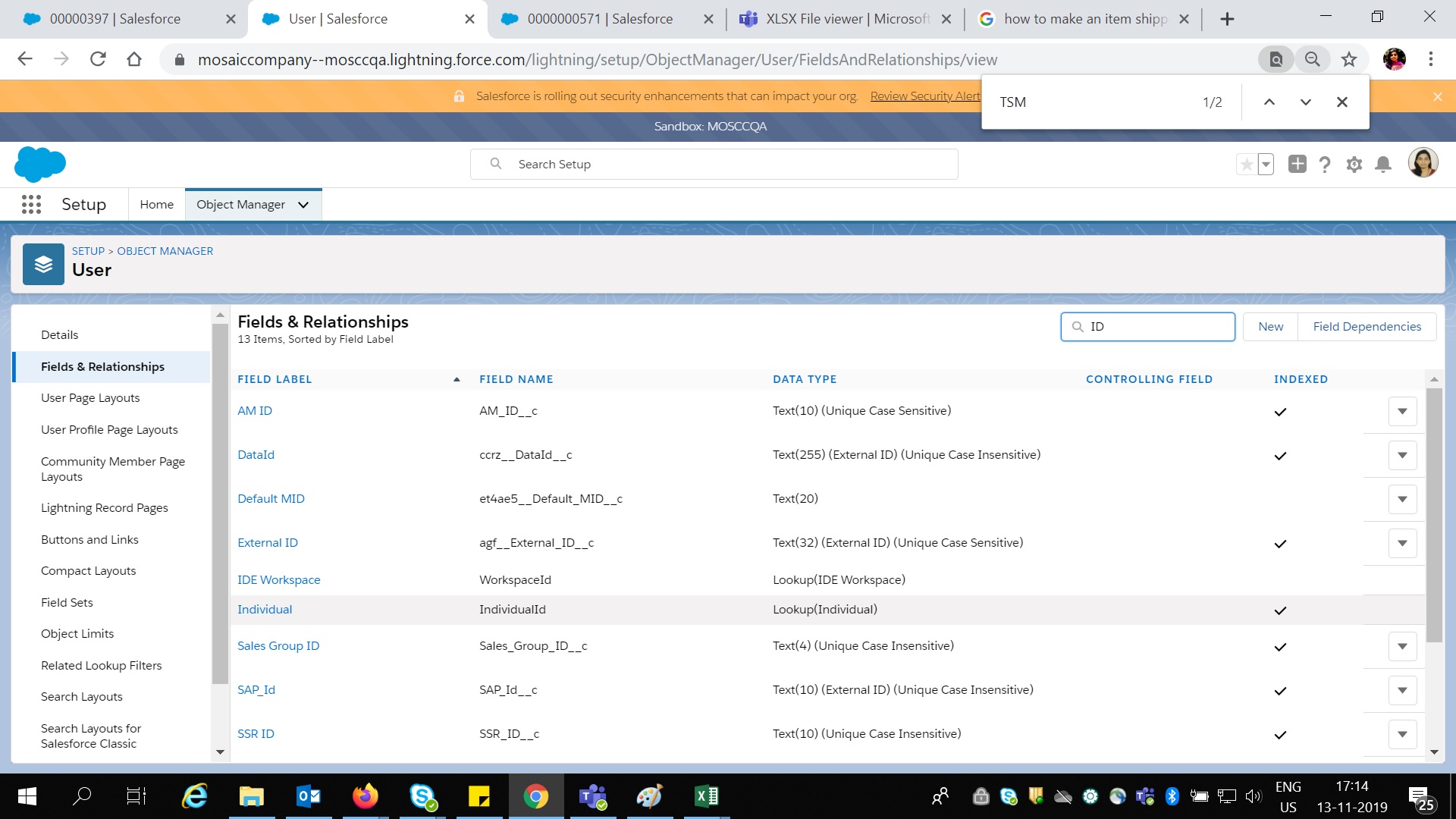This screenshot has width=1456, height=819.
Task: Open the AM ID row action dropdown
Action: click(x=1402, y=411)
